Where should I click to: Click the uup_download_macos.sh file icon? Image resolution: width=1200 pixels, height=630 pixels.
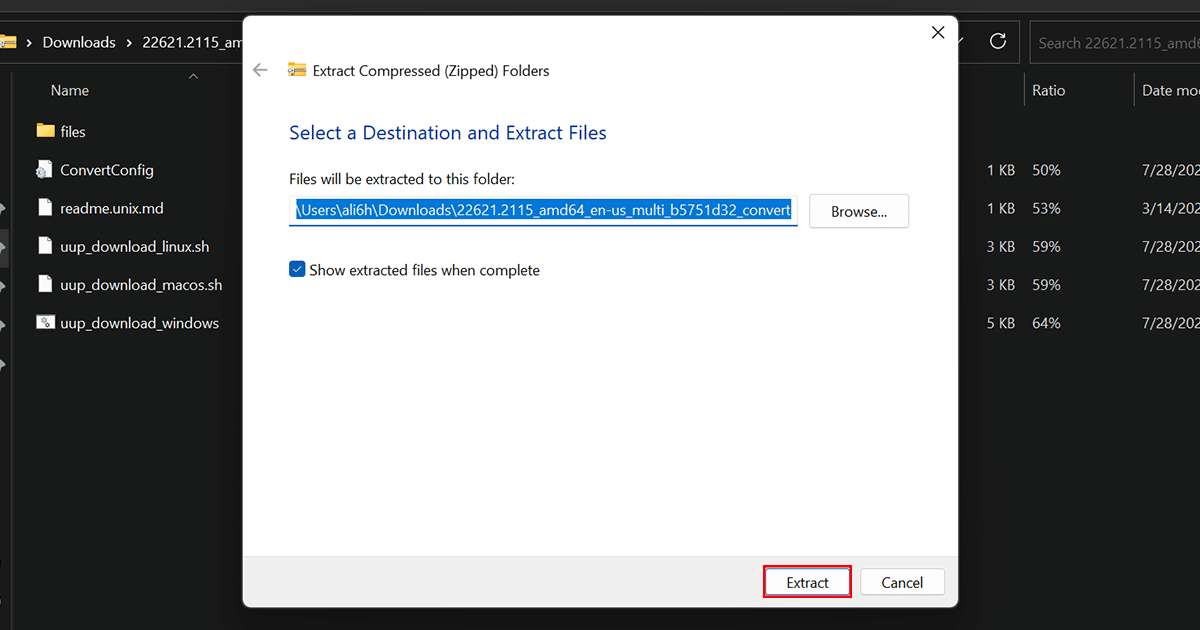point(45,285)
